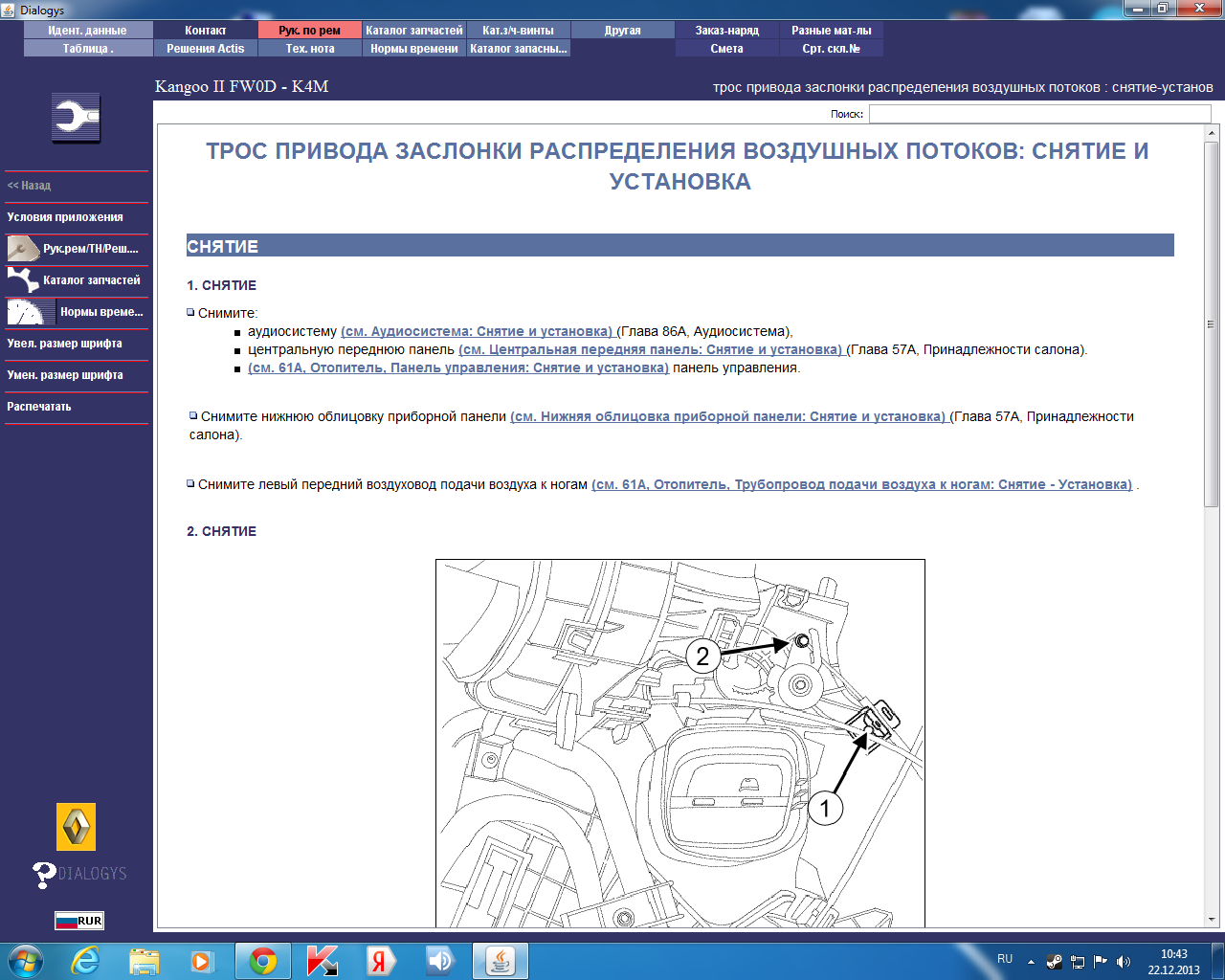
Task: Open the Отопитель, Панель управления link
Action: point(458,368)
